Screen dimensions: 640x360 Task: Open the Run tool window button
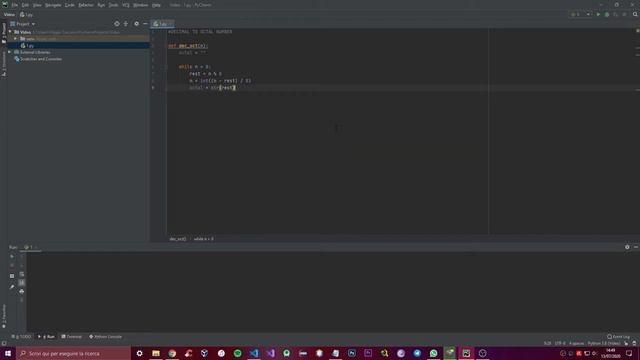tap(46, 337)
